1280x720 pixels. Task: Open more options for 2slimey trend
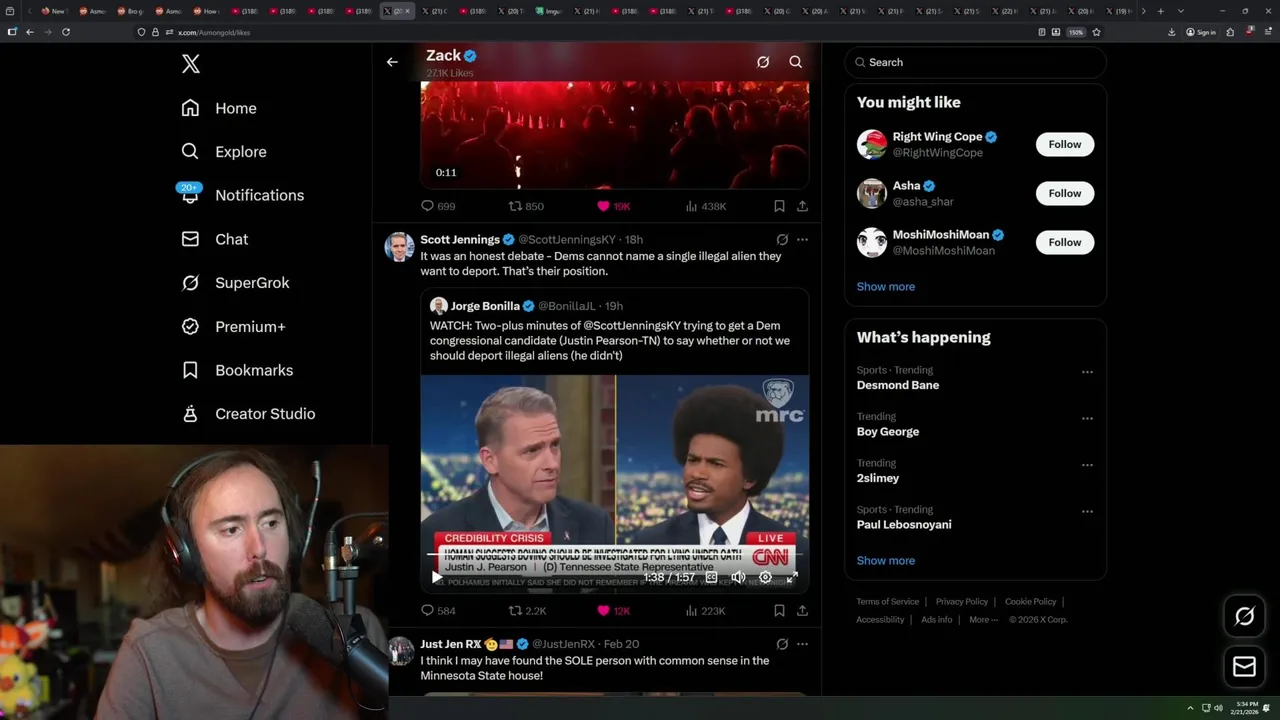point(1087,465)
